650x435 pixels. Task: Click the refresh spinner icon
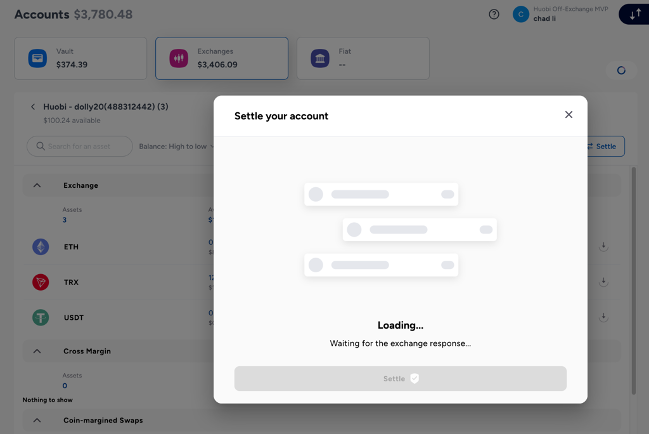coord(621,70)
